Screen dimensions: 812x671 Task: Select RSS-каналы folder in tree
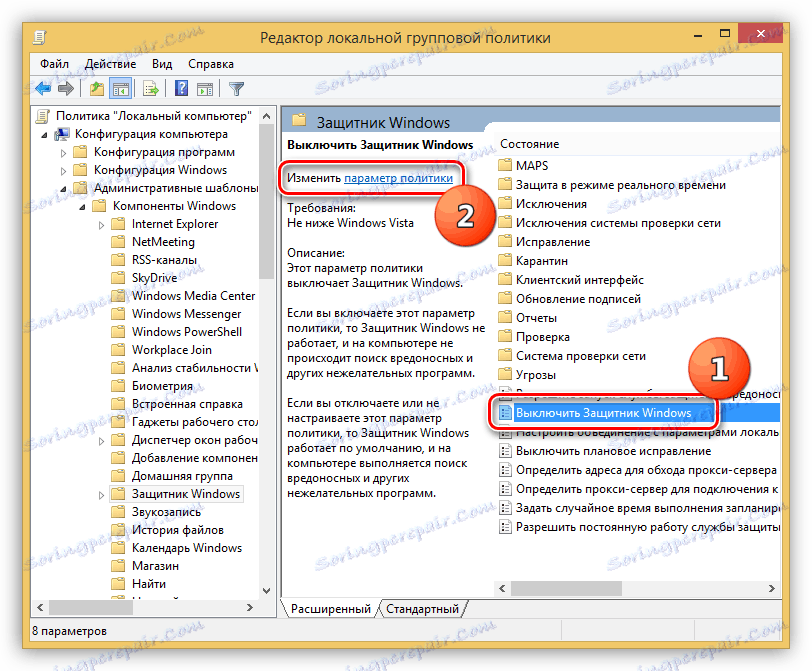click(164, 260)
